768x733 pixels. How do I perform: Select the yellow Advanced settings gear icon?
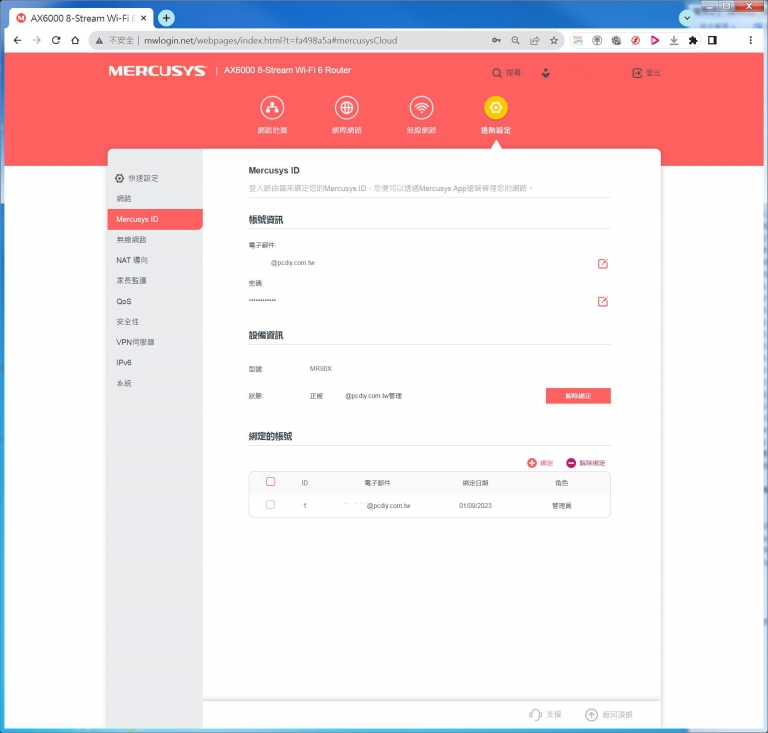pyautogui.click(x=496, y=108)
